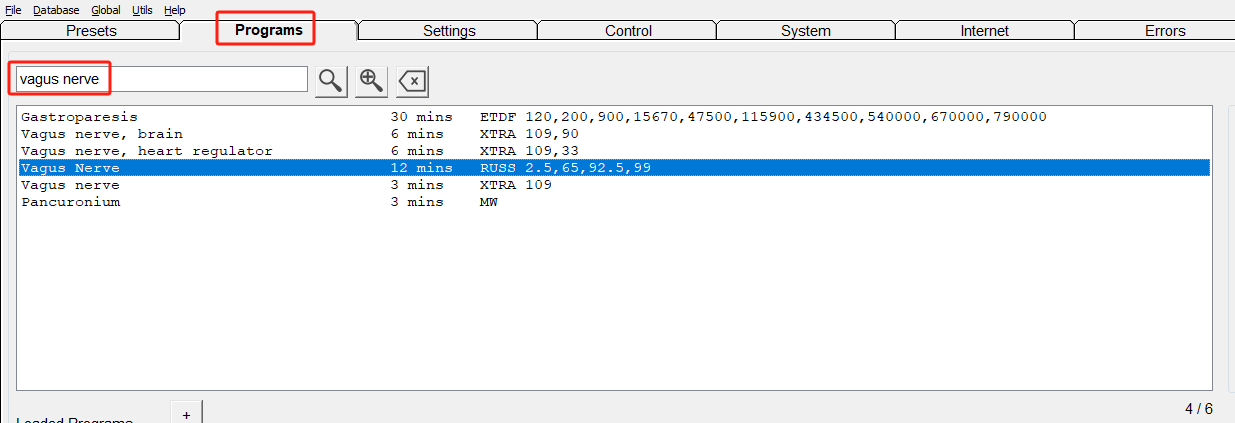Select the Pancuronium program row

click(x=70, y=202)
